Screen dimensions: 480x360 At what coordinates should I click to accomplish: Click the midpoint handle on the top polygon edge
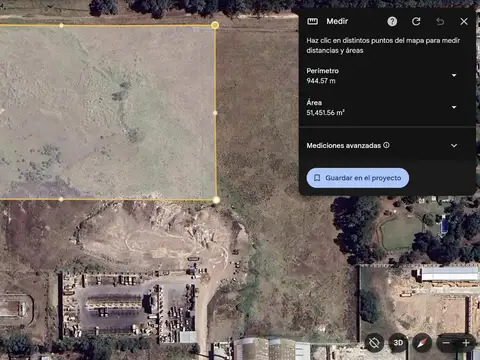tap(61, 25)
